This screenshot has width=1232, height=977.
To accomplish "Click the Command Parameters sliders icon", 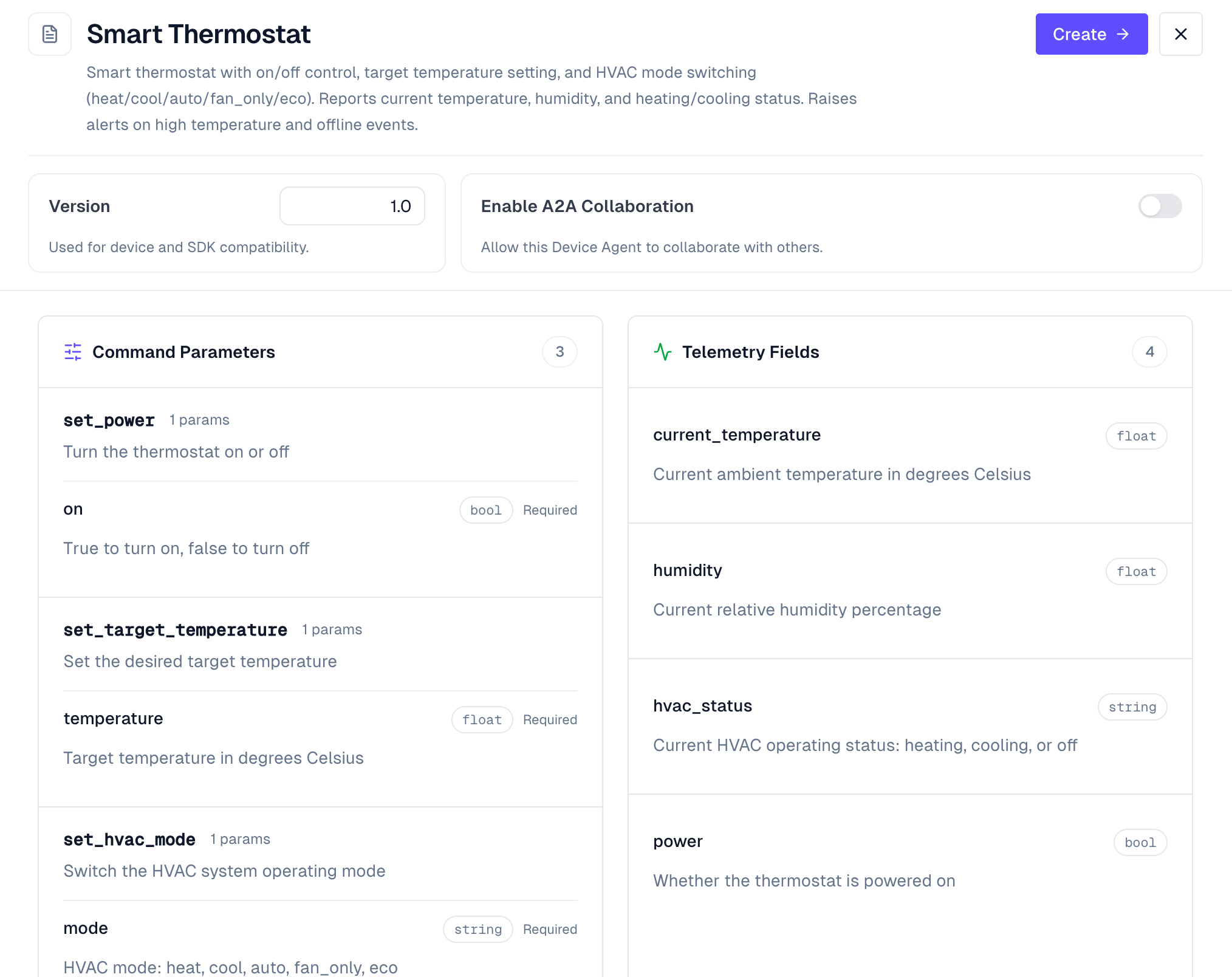I will coord(73,352).
